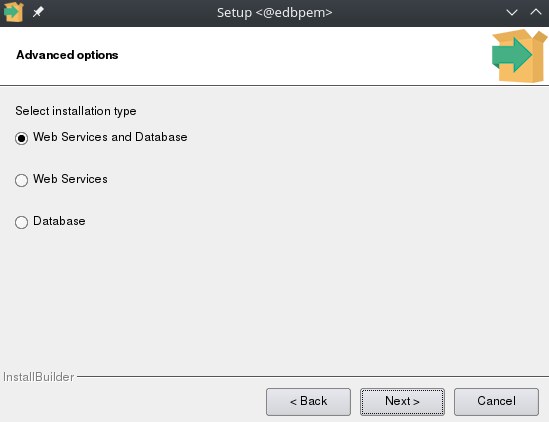Viewport: 549px width, 422px height.
Task: Click the installer box logo in the header
Action: point(520,56)
